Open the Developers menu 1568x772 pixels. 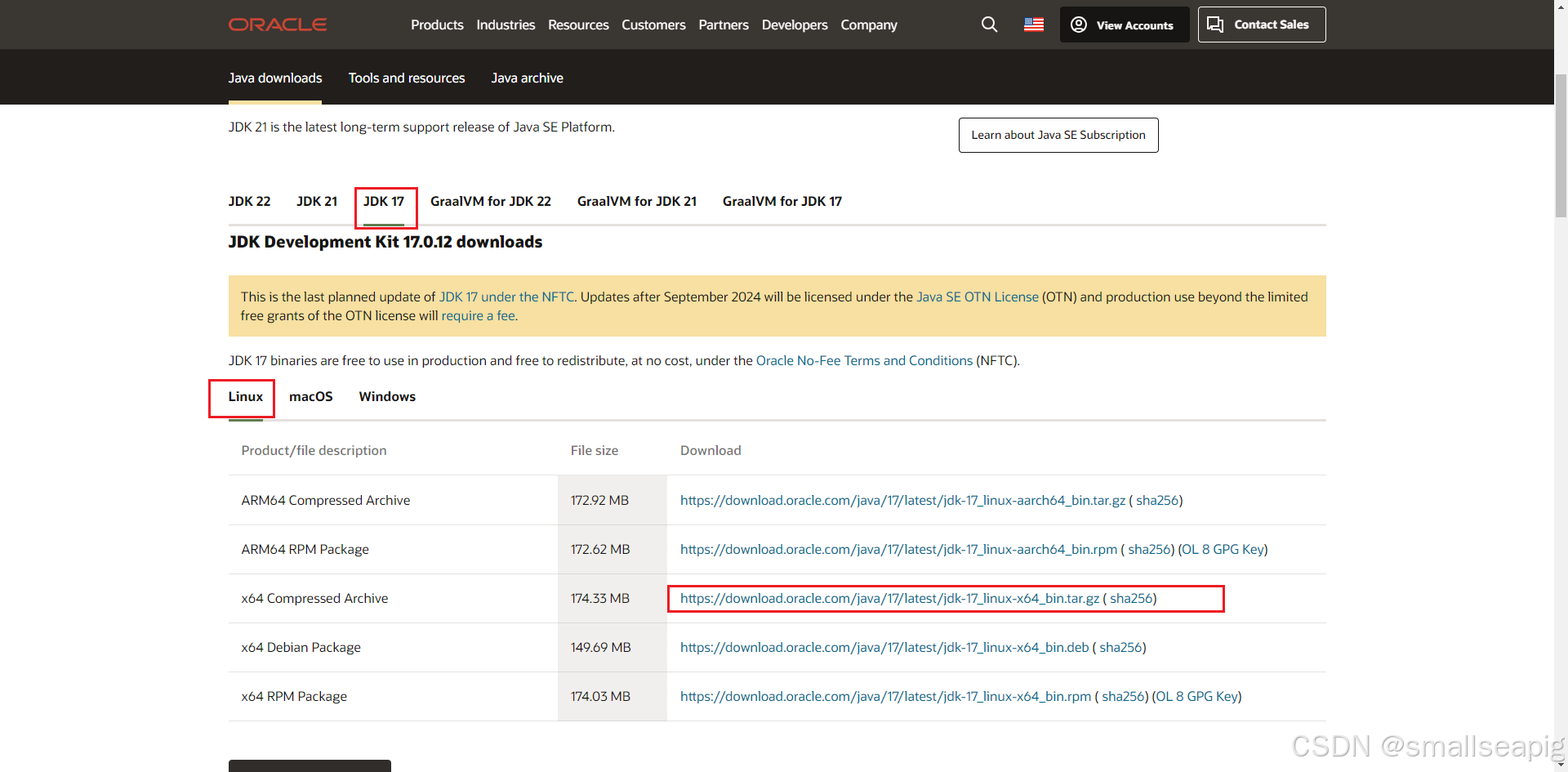795,25
